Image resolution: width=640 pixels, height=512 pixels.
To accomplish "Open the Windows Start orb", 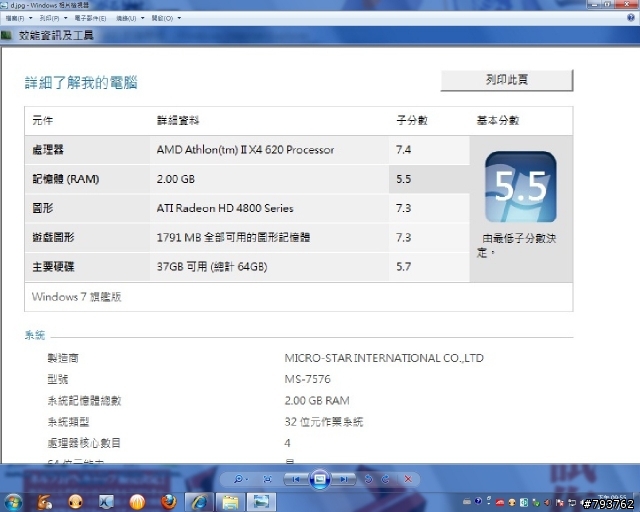I will [13, 502].
